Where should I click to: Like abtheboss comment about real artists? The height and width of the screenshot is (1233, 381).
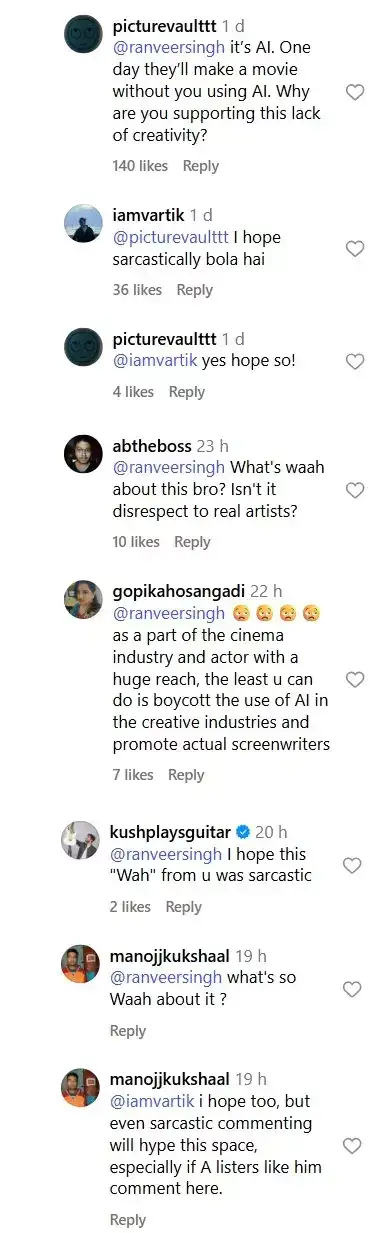point(354,490)
